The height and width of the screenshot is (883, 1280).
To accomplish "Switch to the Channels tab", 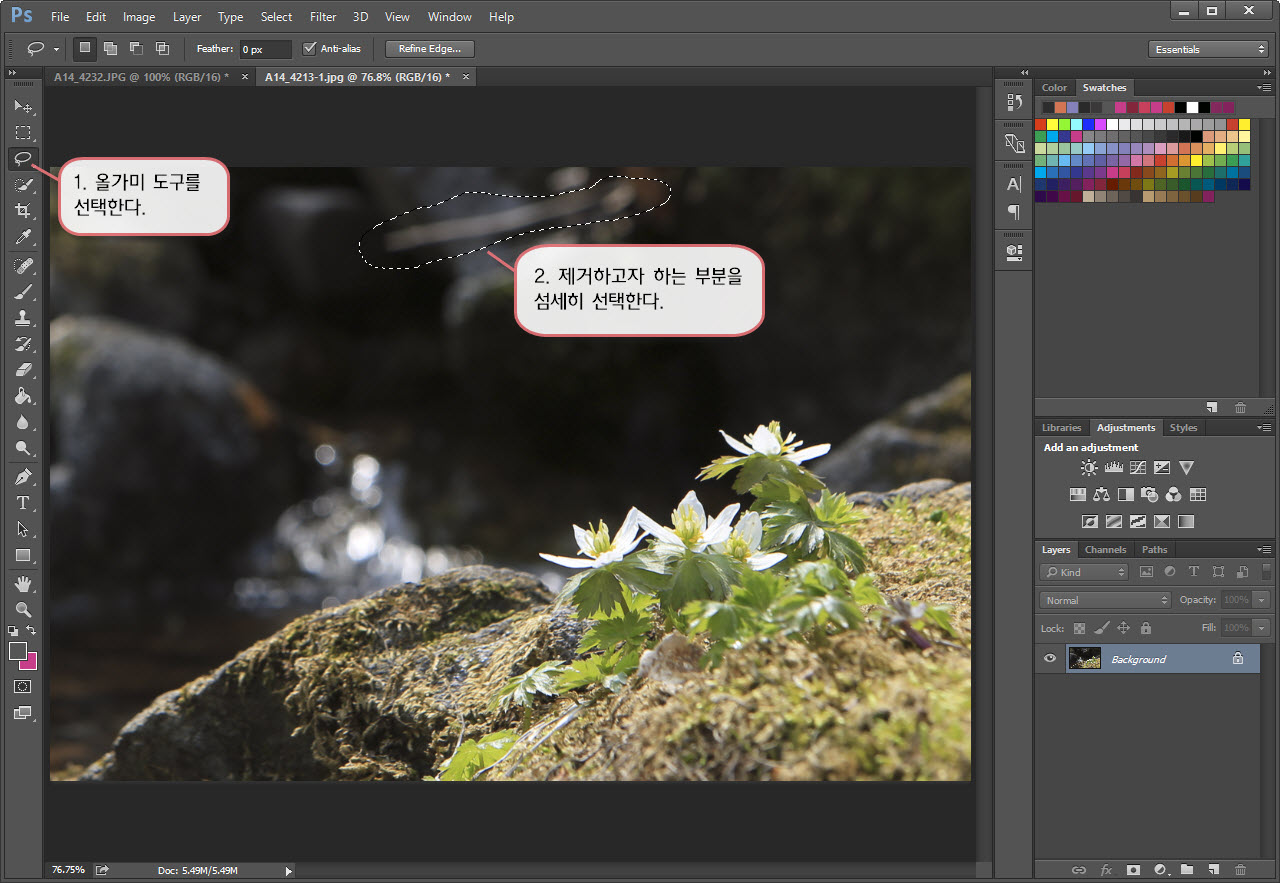I will point(1105,550).
